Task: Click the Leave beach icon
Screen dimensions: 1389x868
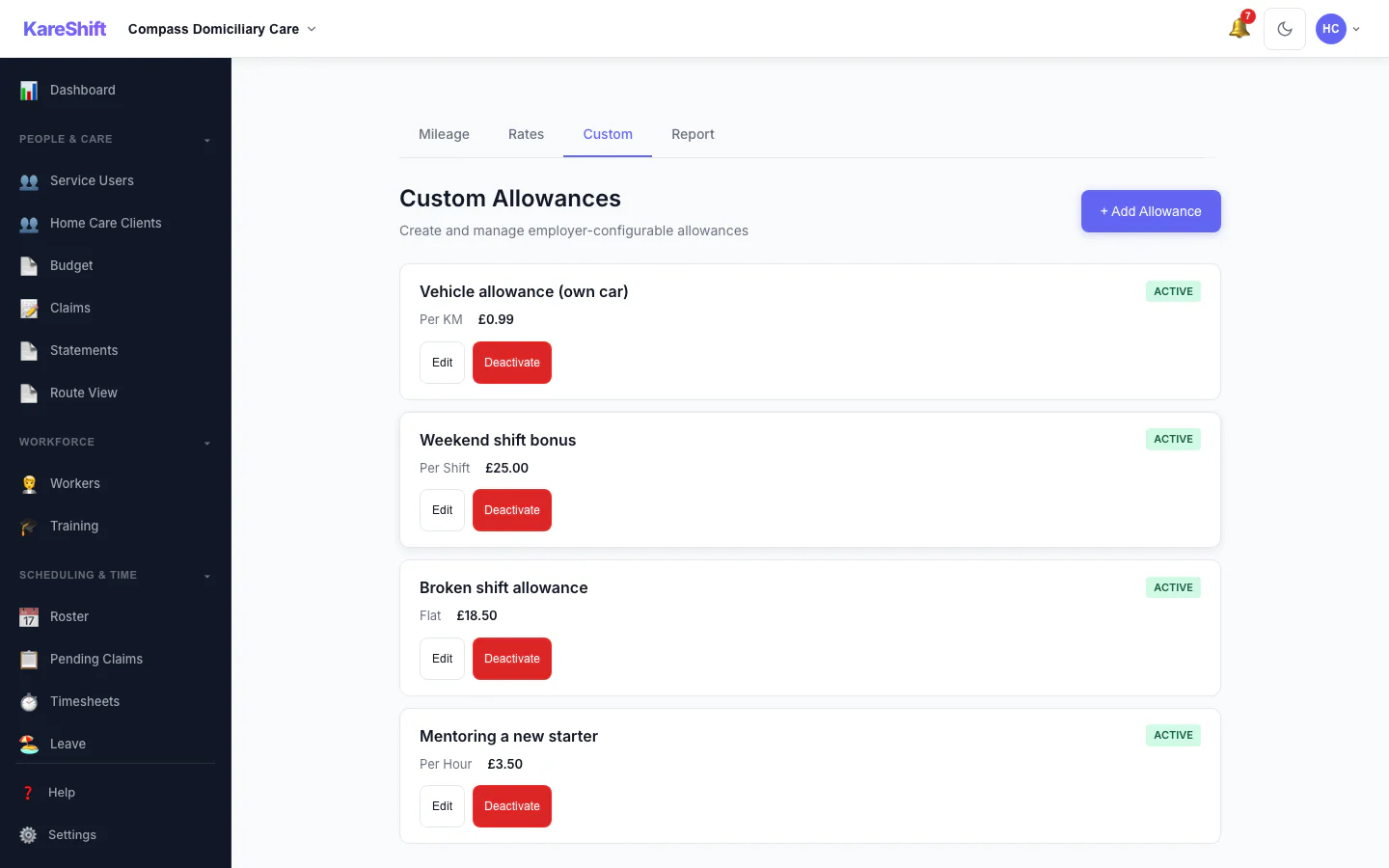Action: click(x=29, y=745)
